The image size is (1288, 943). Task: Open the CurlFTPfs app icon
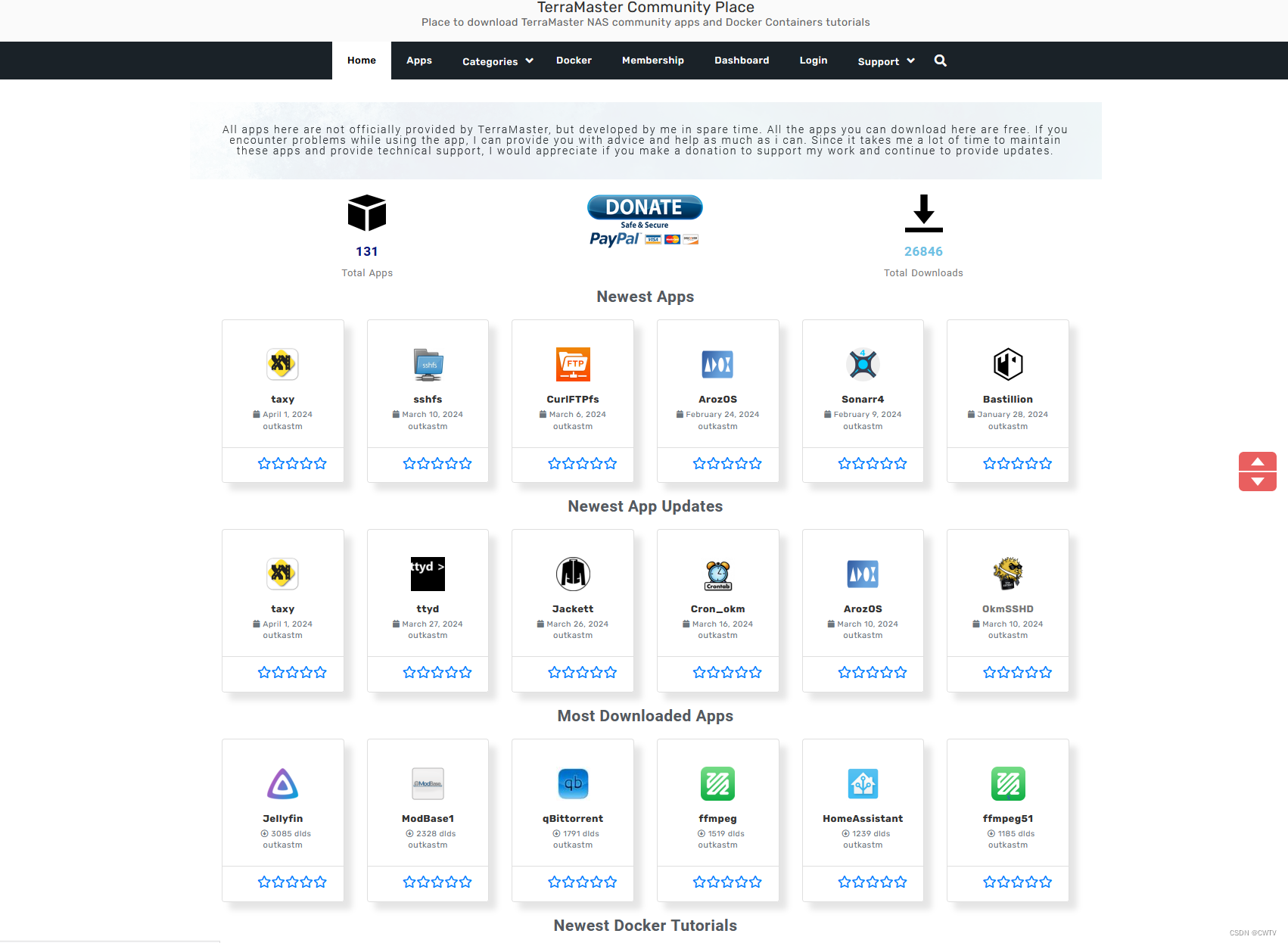(x=573, y=364)
